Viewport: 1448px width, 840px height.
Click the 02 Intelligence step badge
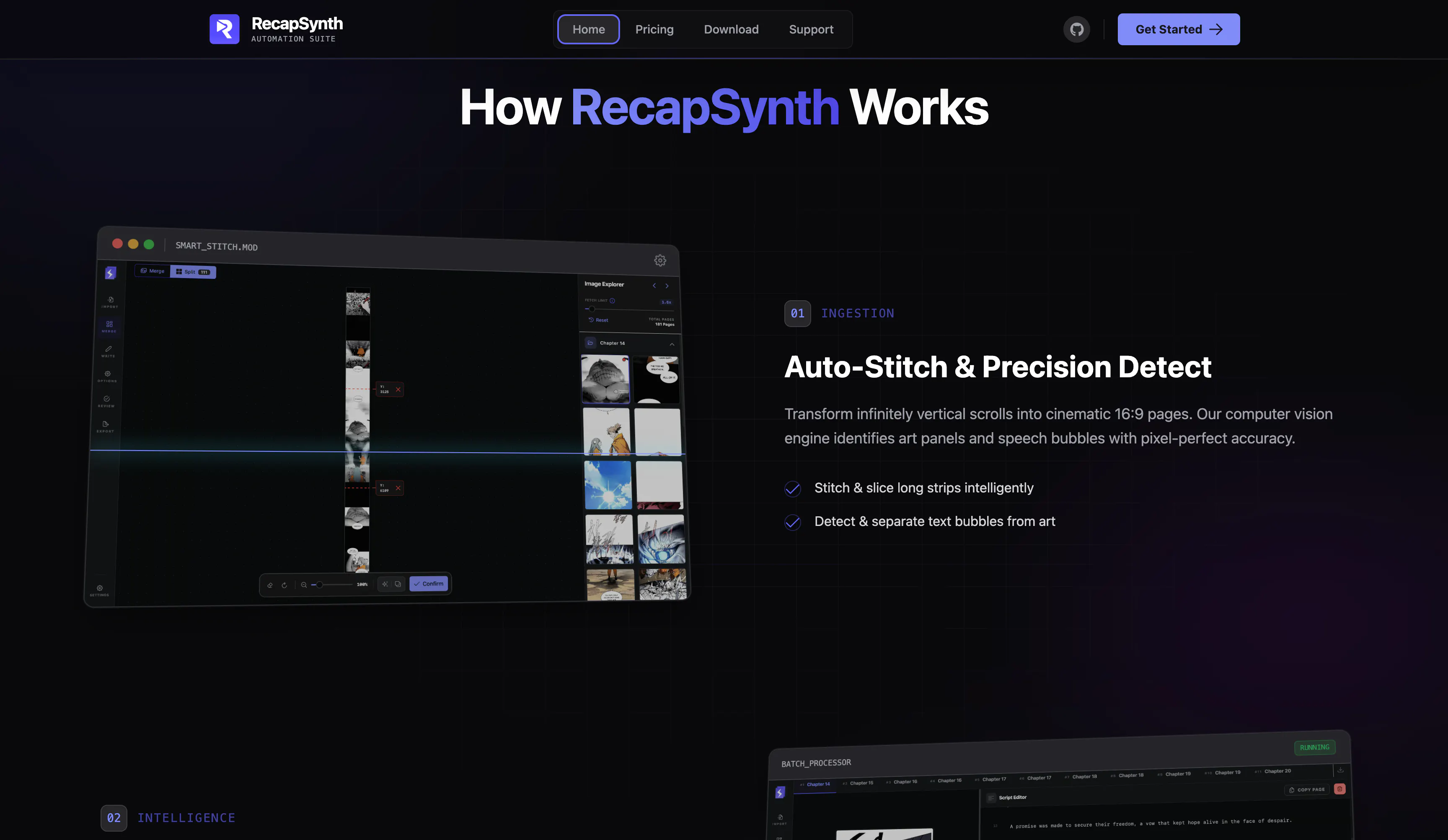click(x=114, y=818)
